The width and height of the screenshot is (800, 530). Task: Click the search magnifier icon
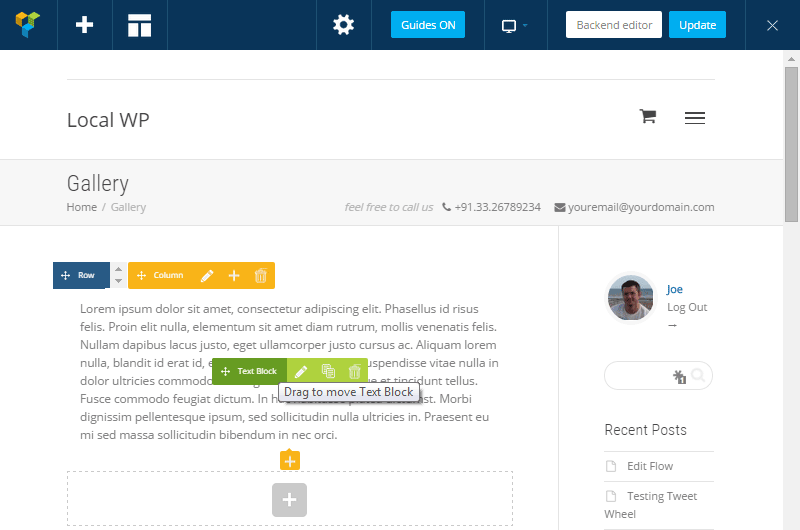[698, 376]
